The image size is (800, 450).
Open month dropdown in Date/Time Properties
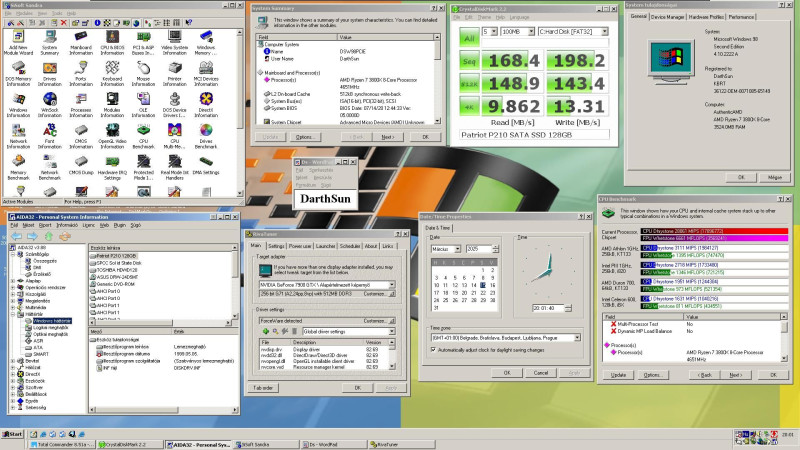tap(458, 249)
